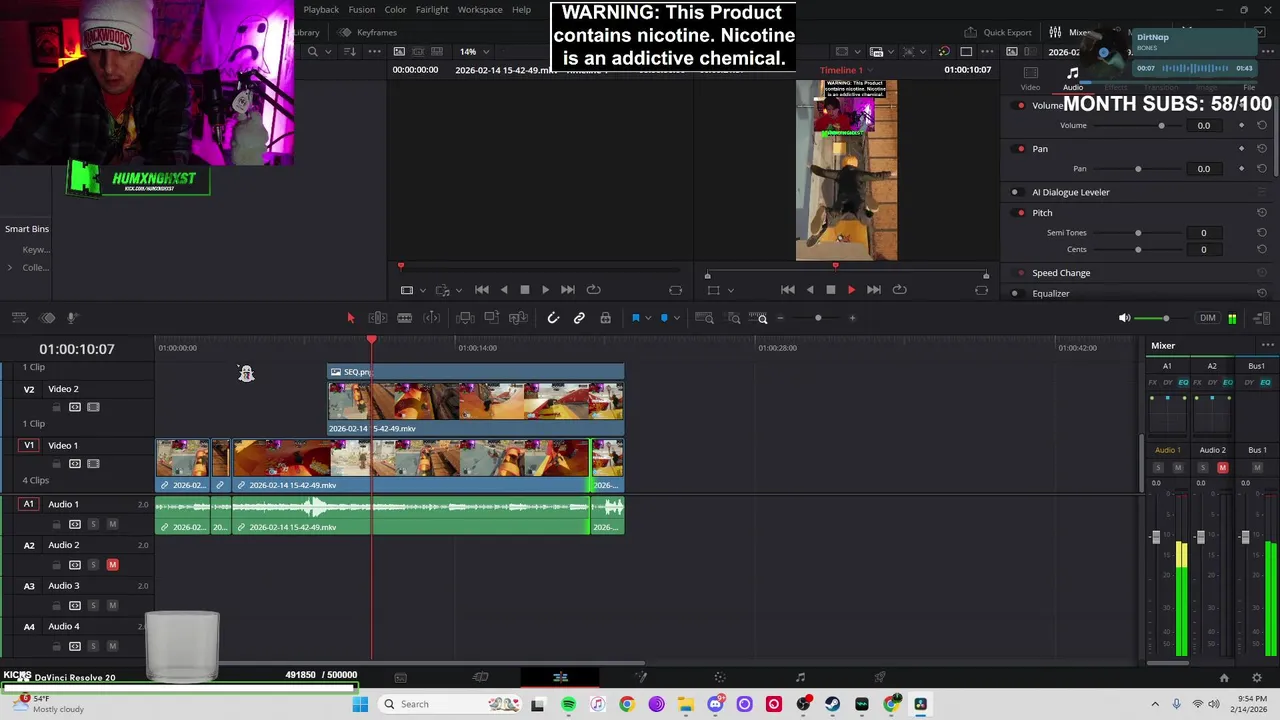
Task: Open the Color menu
Action: tap(395, 10)
